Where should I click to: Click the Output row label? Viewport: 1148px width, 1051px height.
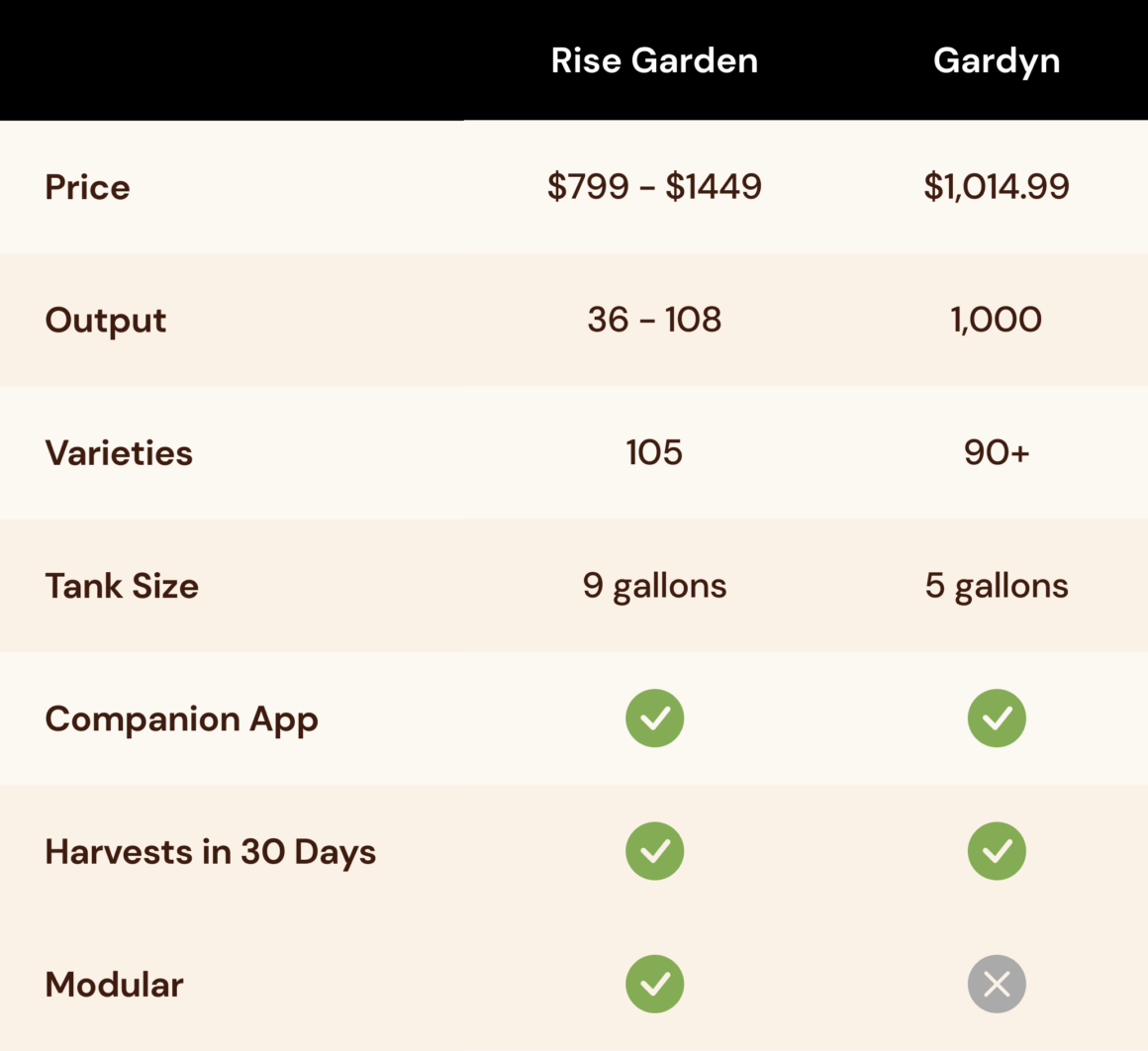coord(106,321)
